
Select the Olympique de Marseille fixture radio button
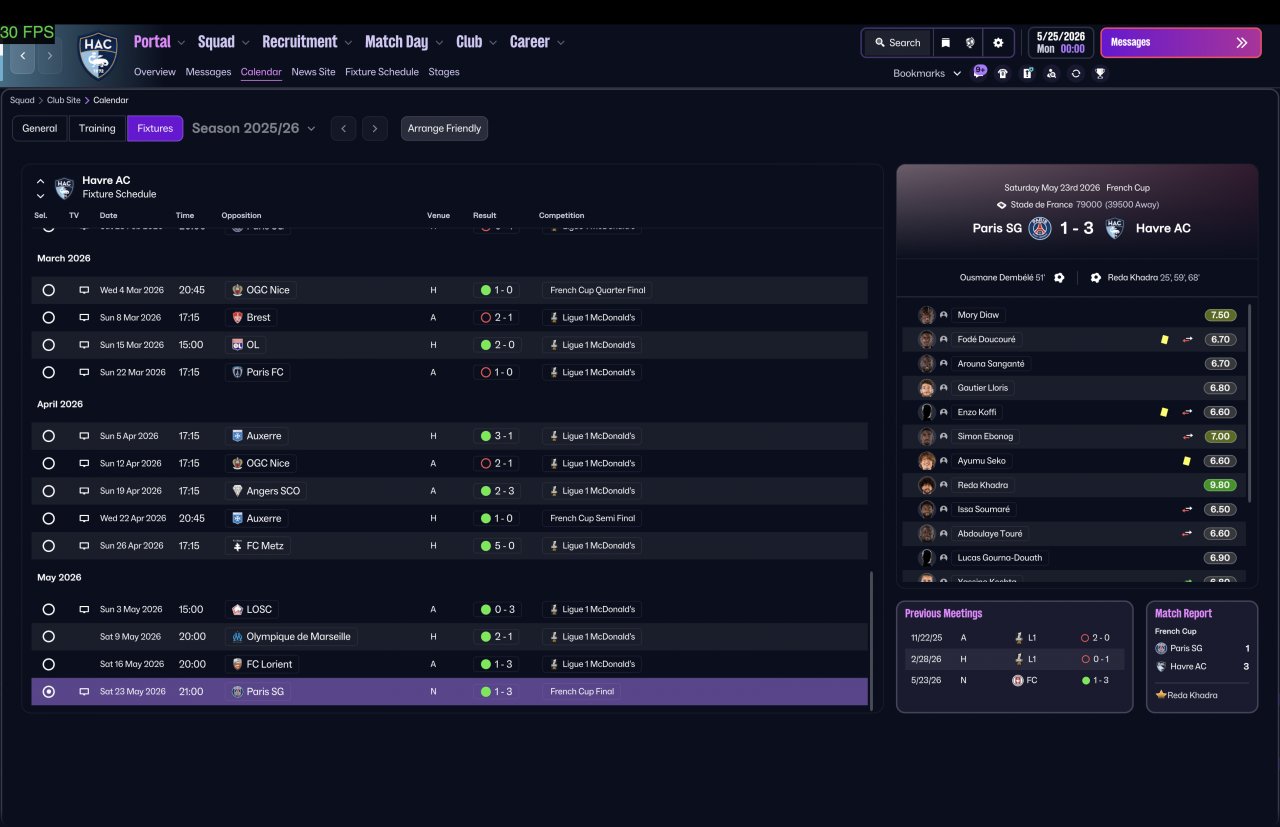[x=48, y=637]
